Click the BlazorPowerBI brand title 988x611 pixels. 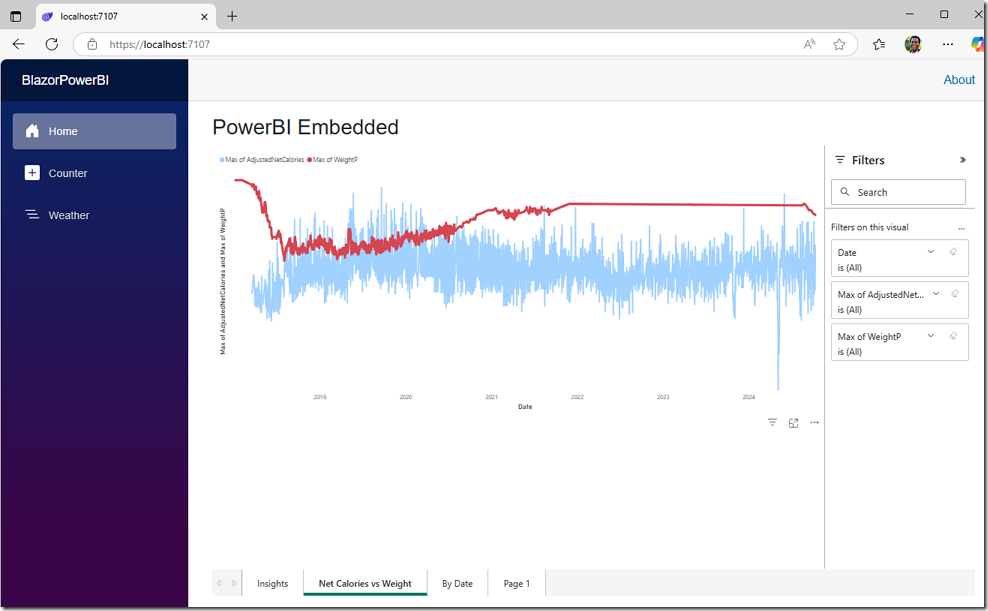click(66, 80)
